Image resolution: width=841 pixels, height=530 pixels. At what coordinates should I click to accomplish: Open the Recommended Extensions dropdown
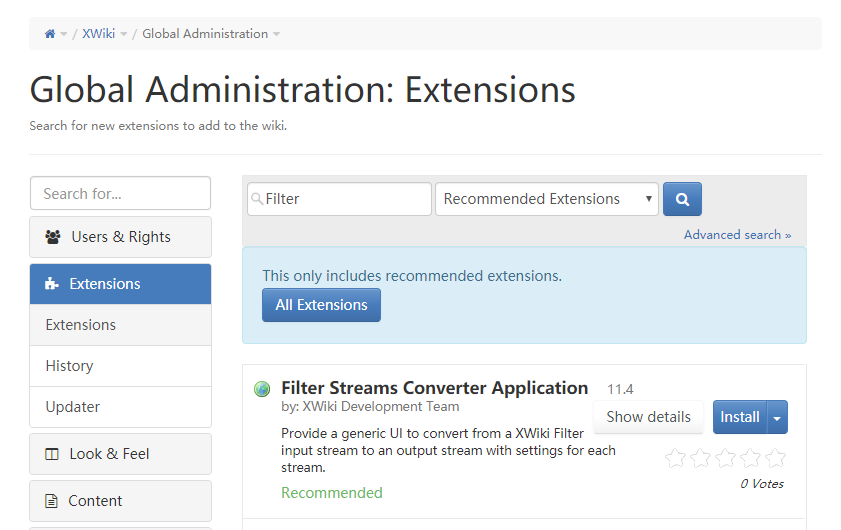pyautogui.click(x=546, y=199)
